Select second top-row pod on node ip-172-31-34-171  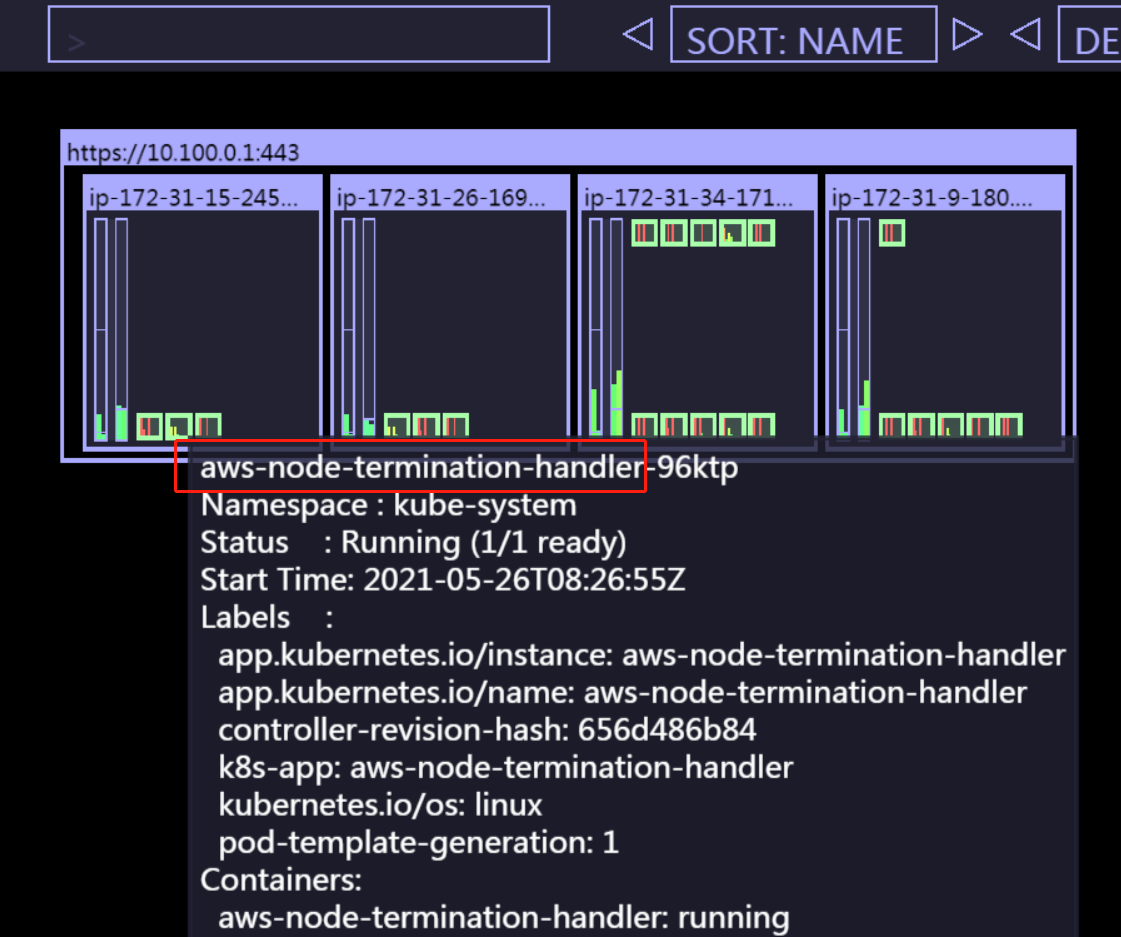point(674,233)
